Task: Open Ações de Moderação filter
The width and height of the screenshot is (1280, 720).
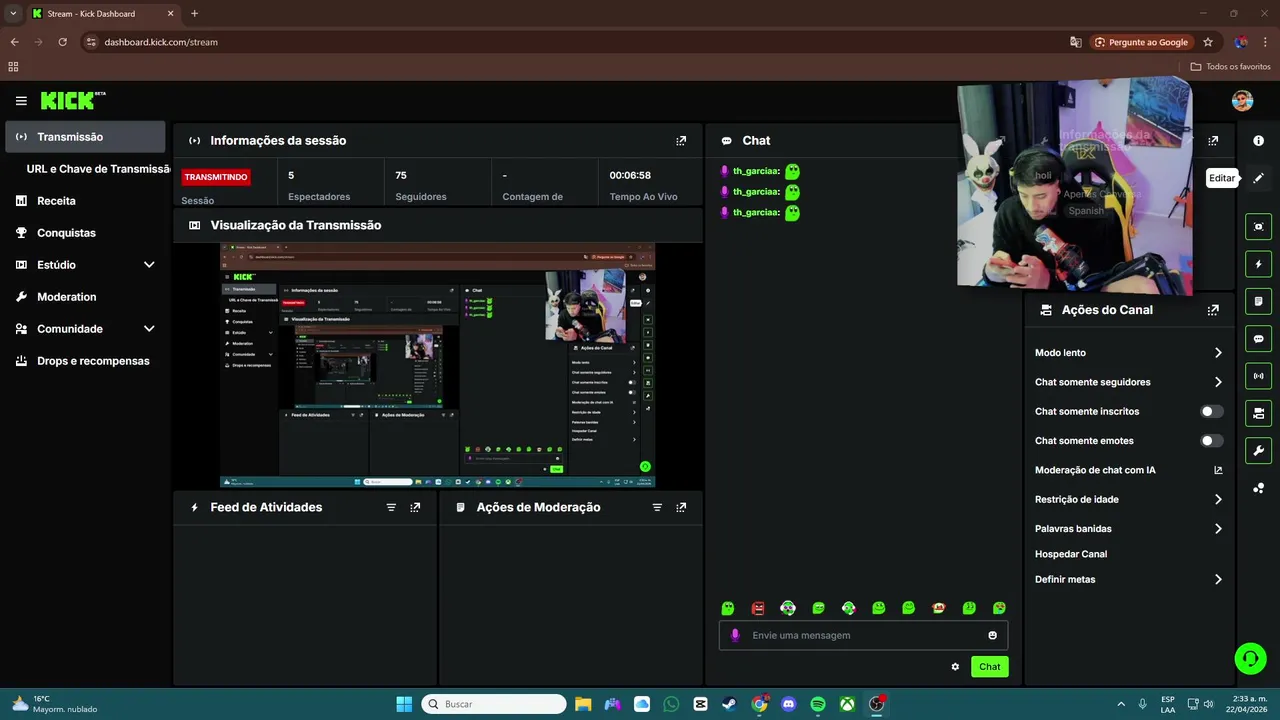Action: click(657, 508)
